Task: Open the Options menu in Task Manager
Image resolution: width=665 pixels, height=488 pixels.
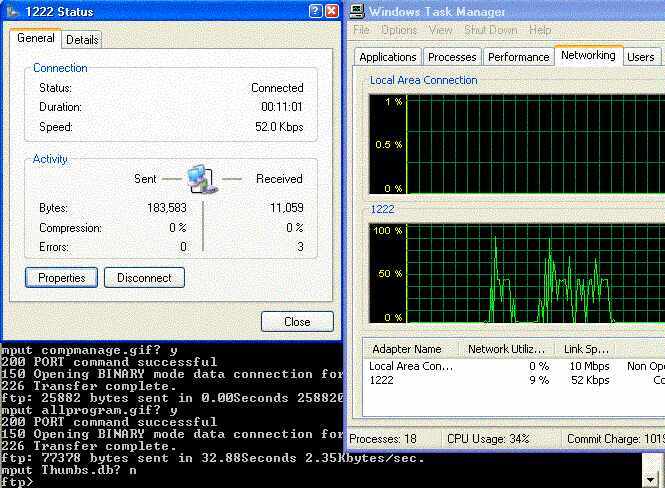Action: (399, 30)
